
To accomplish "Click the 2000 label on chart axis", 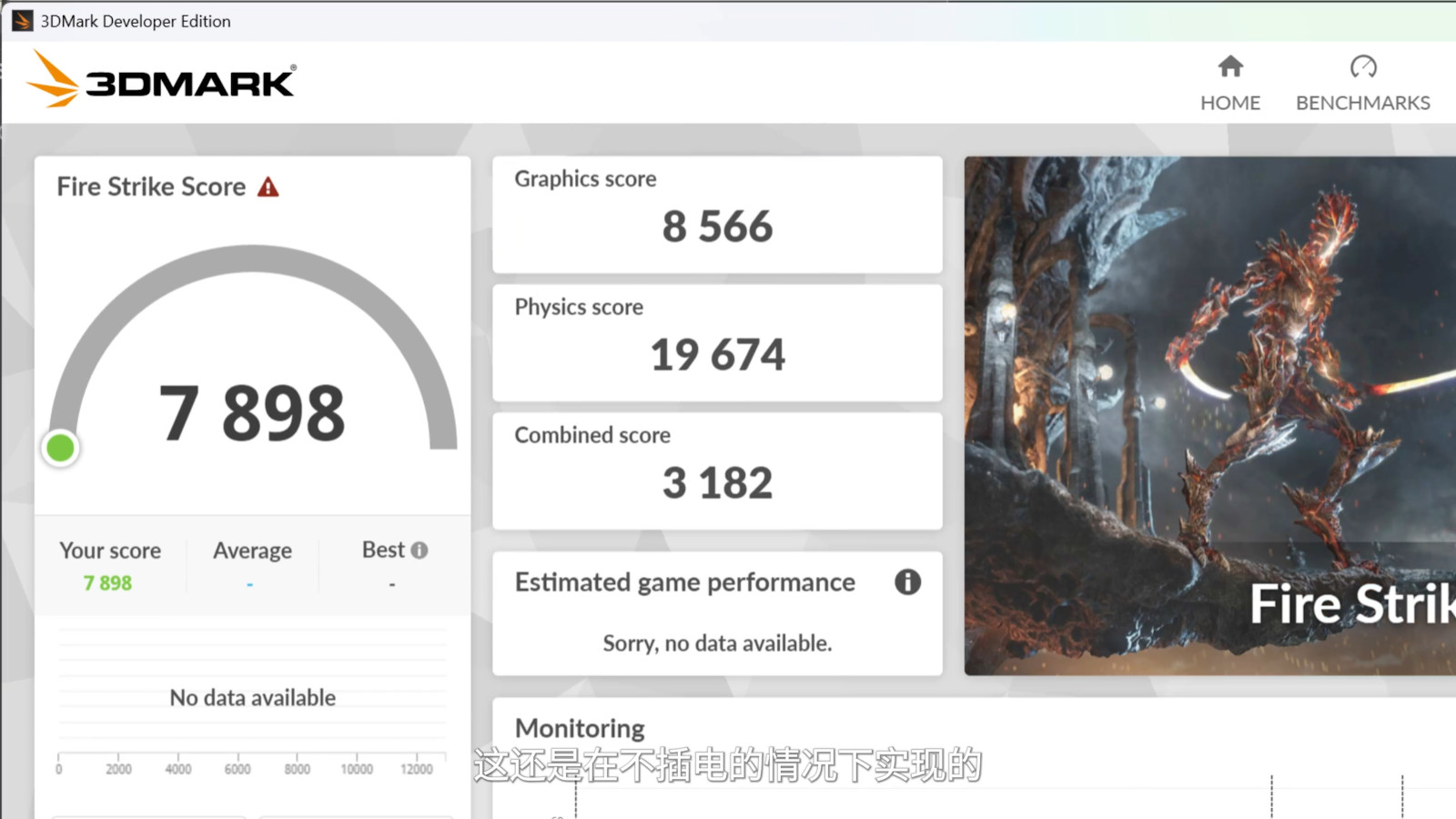I will 118,769.
